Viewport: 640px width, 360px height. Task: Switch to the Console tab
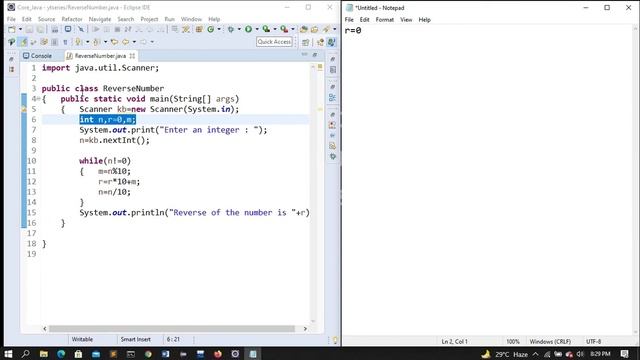pyautogui.click(x=38, y=56)
